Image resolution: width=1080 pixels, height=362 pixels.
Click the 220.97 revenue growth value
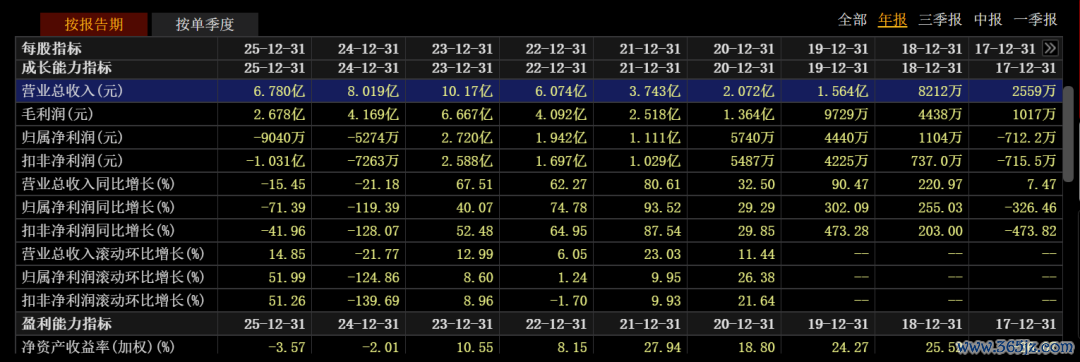(940, 184)
